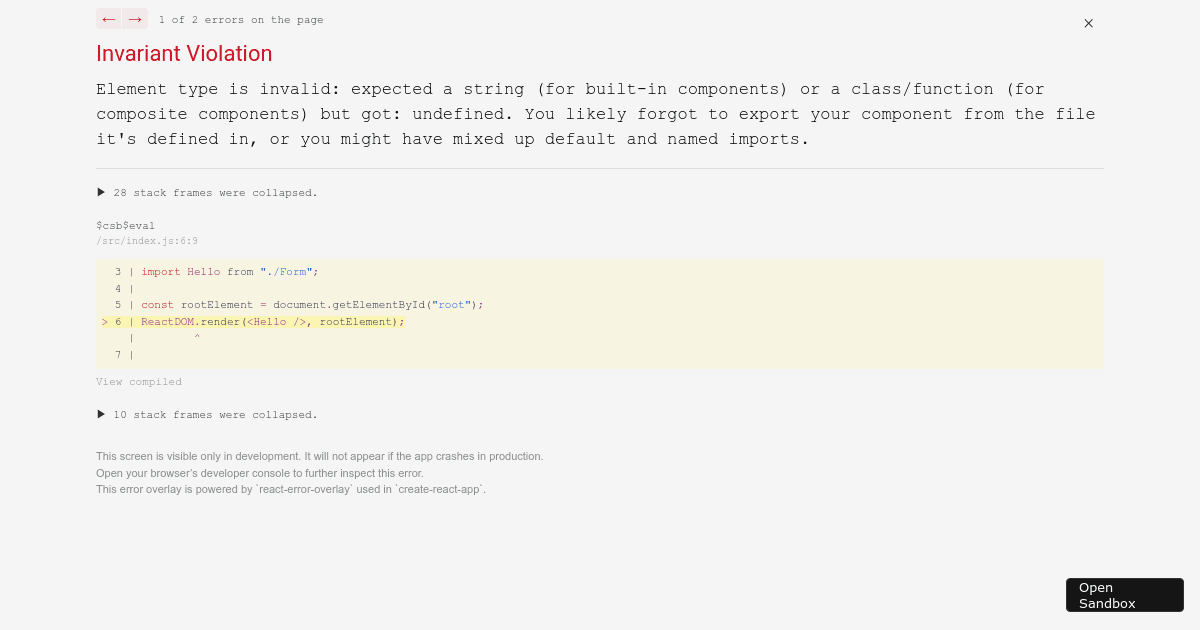
Task: Click the create-react-app footer mention
Action: pos(439,489)
